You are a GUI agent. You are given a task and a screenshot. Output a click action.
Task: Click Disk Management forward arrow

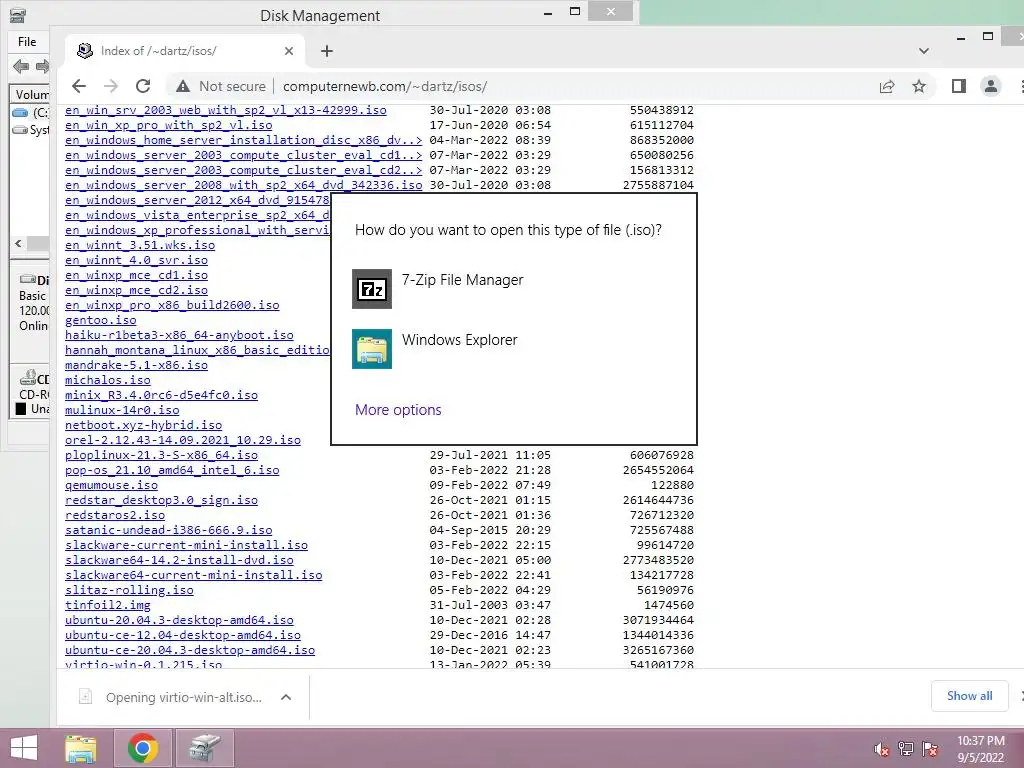tap(42, 66)
